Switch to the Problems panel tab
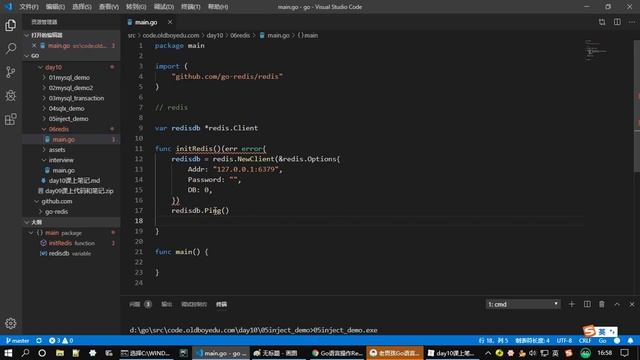Viewport: 640px width, 360px height. pos(140,304)
